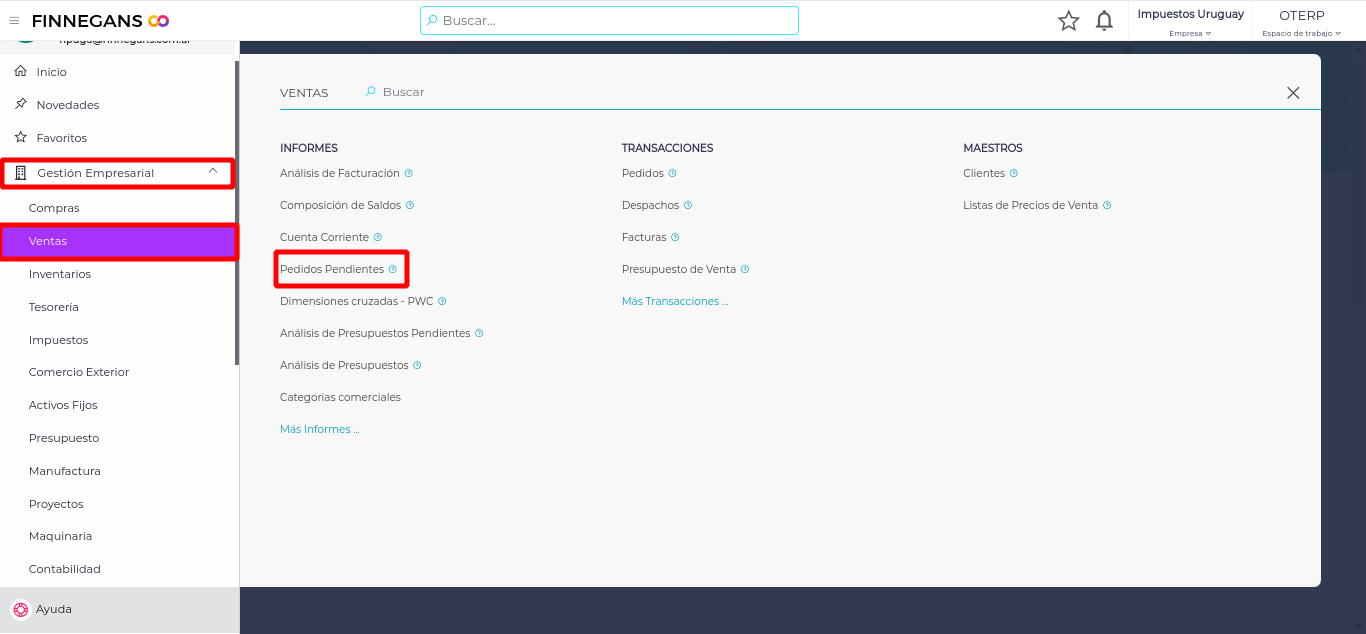Open the notifications bell
The image size is (1366, 634).
[1104, 20]
